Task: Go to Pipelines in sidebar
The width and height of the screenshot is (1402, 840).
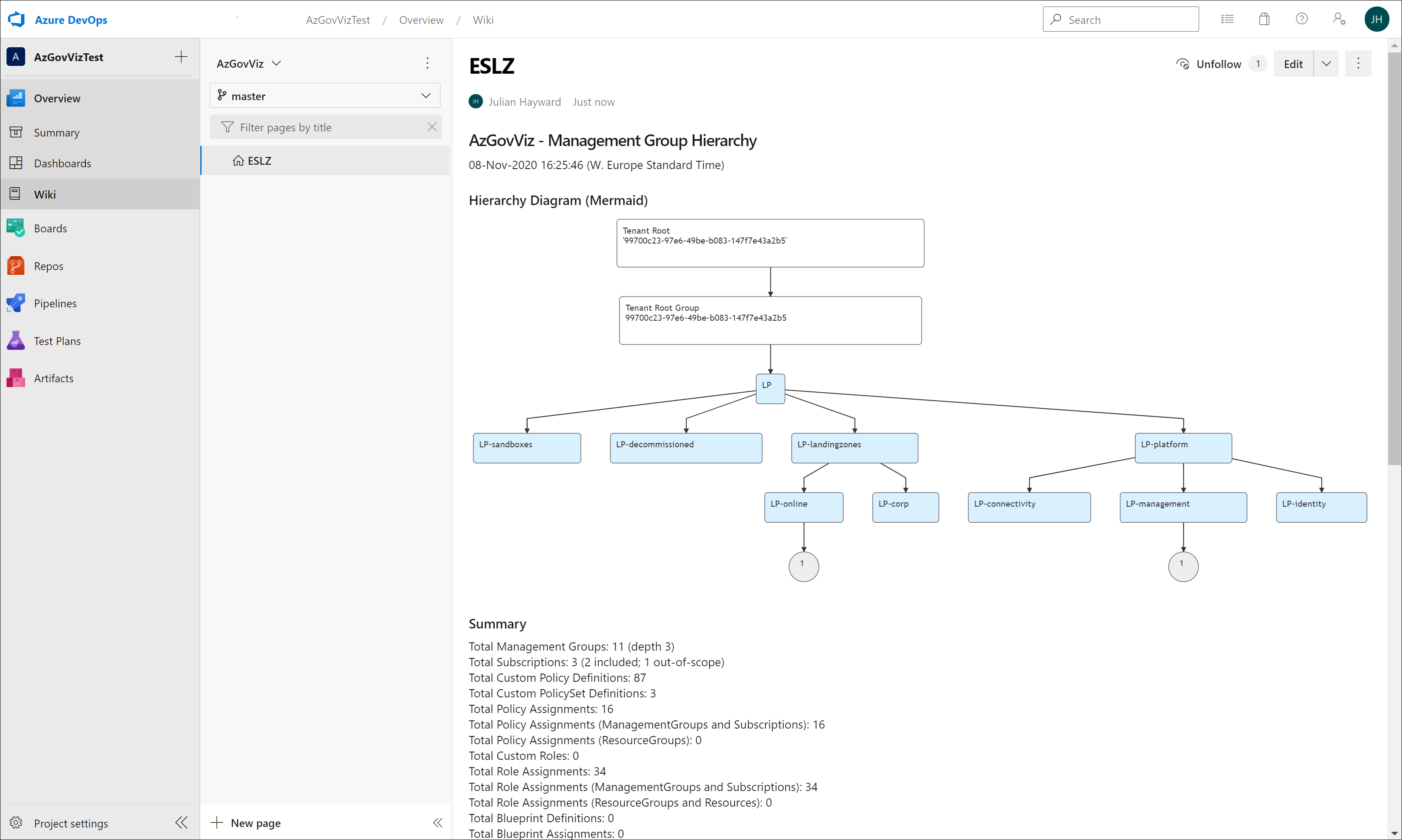Action: tap(55, 303)
